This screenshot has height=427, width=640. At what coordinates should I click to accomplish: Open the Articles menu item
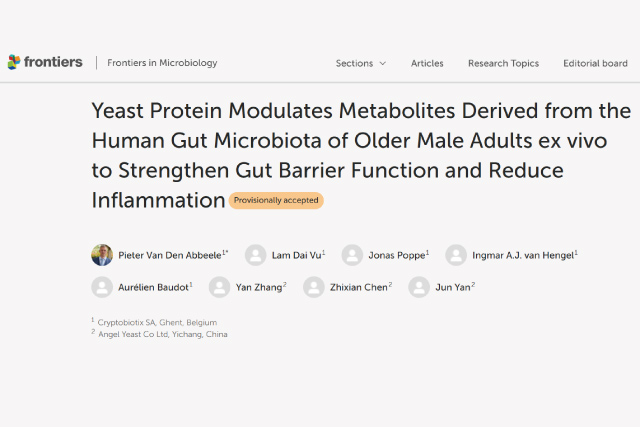pyautogui.click(x=427, y=63)
